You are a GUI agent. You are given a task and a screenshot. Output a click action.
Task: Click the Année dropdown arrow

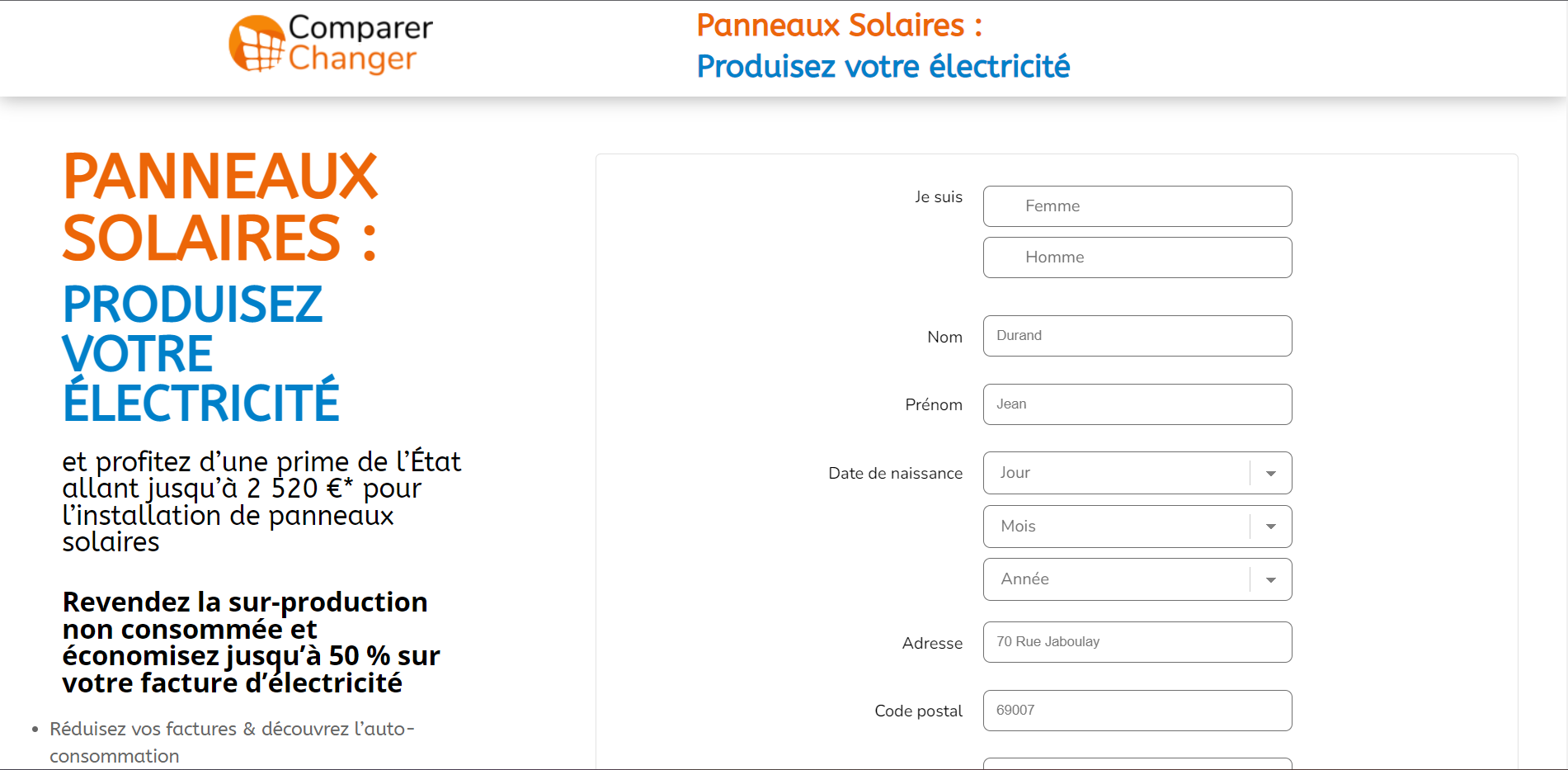1271,580
